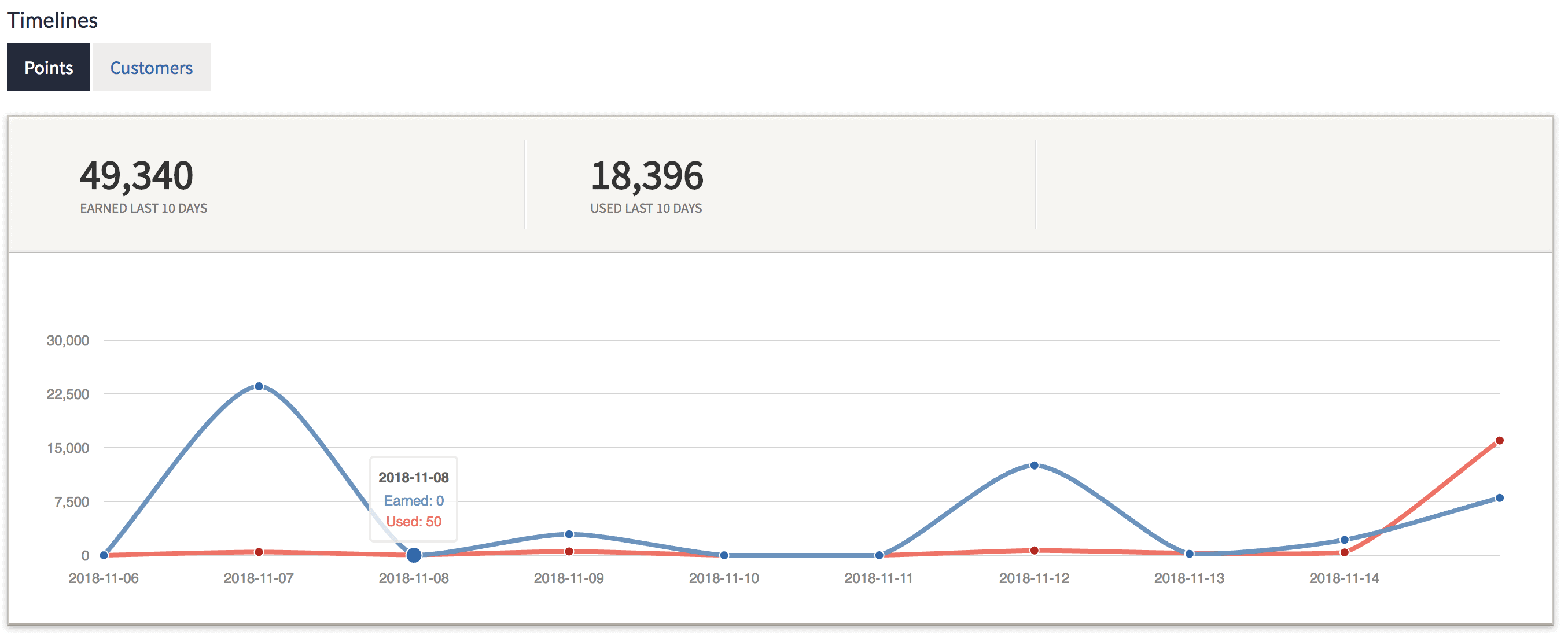Click the red Used point on 2018-11-09
This screenshot has height=642, width=1568.
pos(569,551)
